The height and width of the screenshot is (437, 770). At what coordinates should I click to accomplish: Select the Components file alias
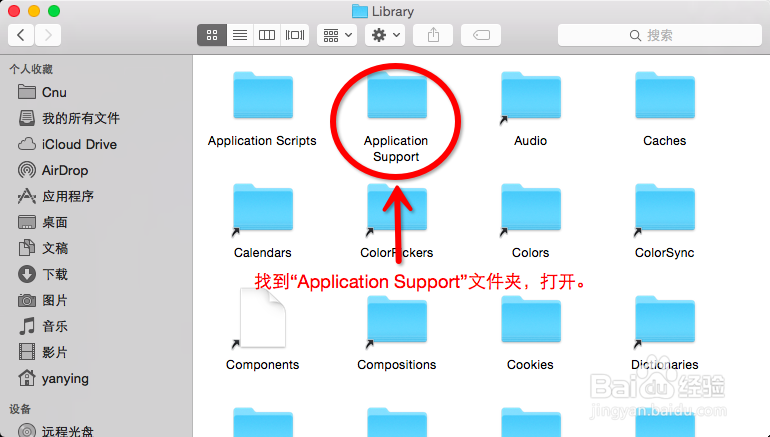262,318
